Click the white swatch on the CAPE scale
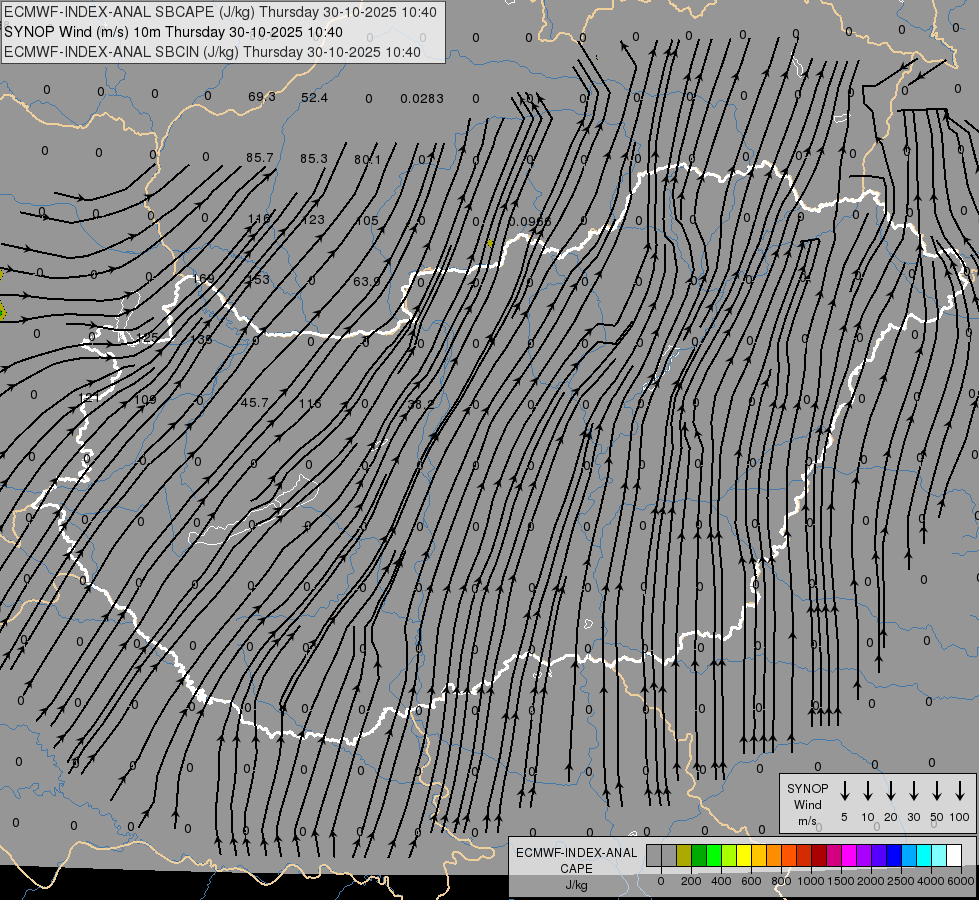The width and height of the screenshot is (979, 900). pos(954,855)
